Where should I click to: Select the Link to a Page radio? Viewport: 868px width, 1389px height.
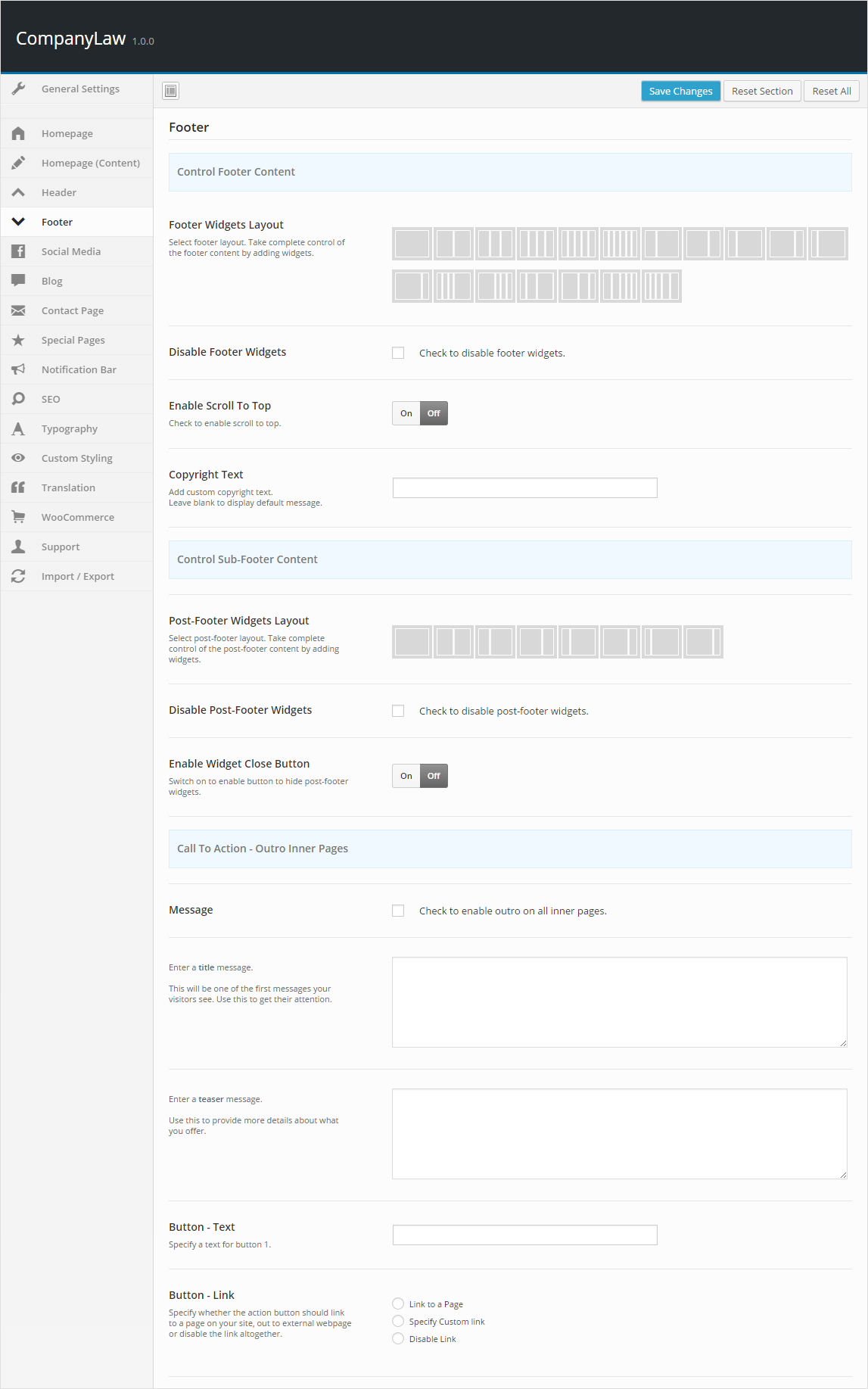[x=398, y=1303]
